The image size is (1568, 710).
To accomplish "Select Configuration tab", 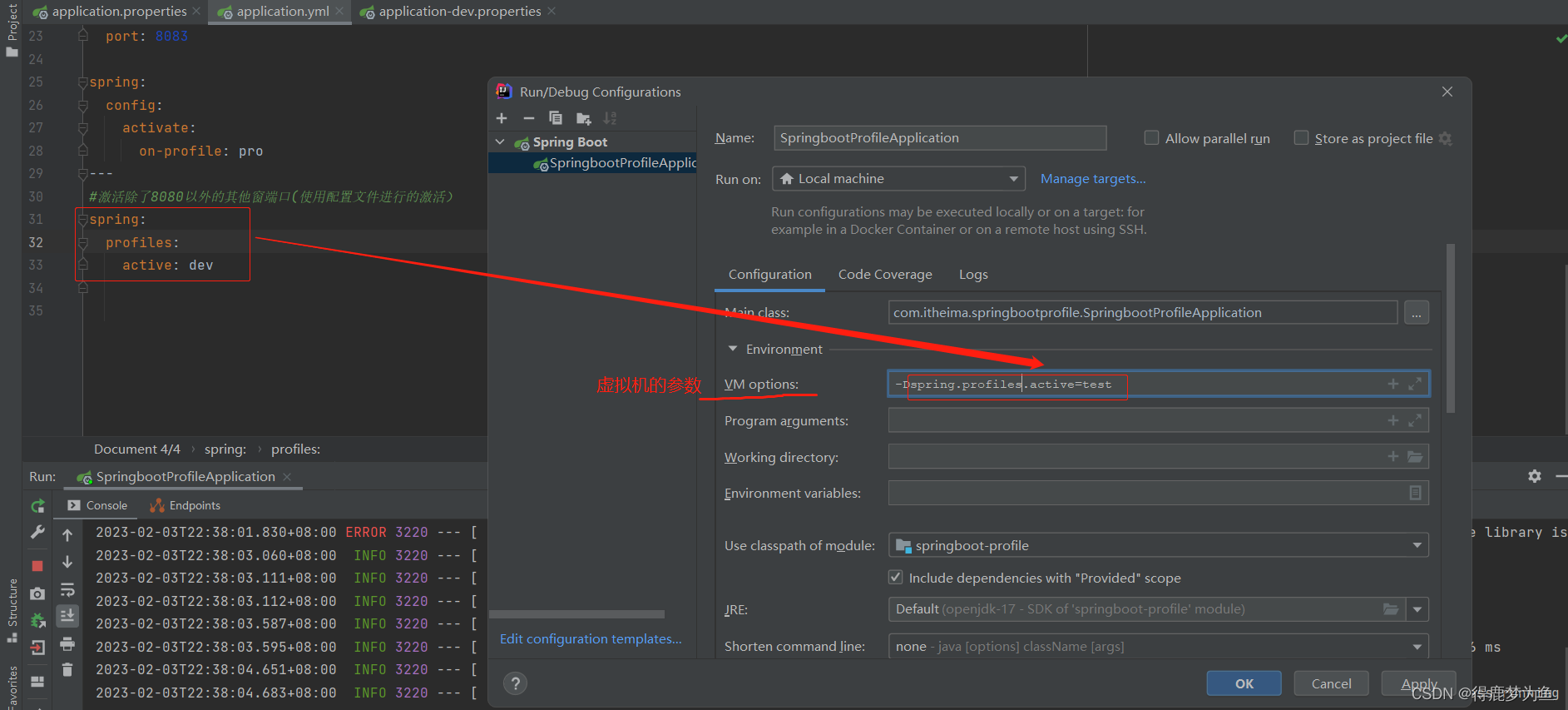I will pos(770,275).
